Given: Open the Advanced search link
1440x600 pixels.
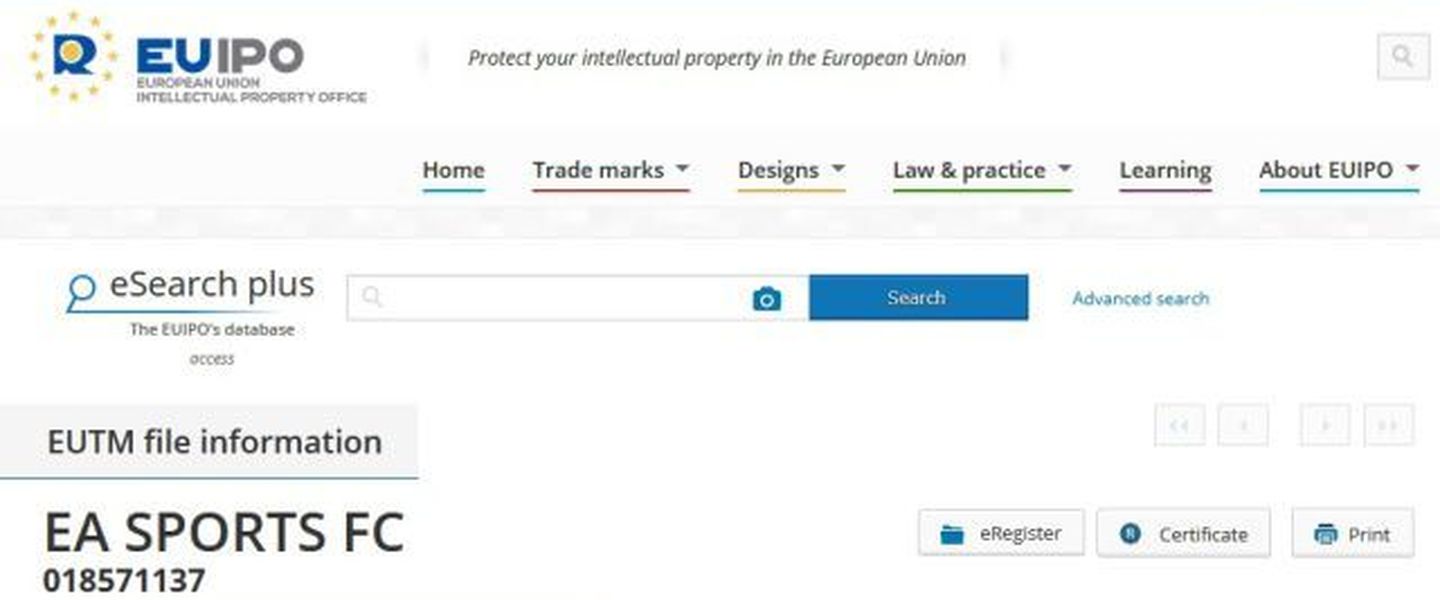Looking at the screenshot, I should (x=1140, y=298).
